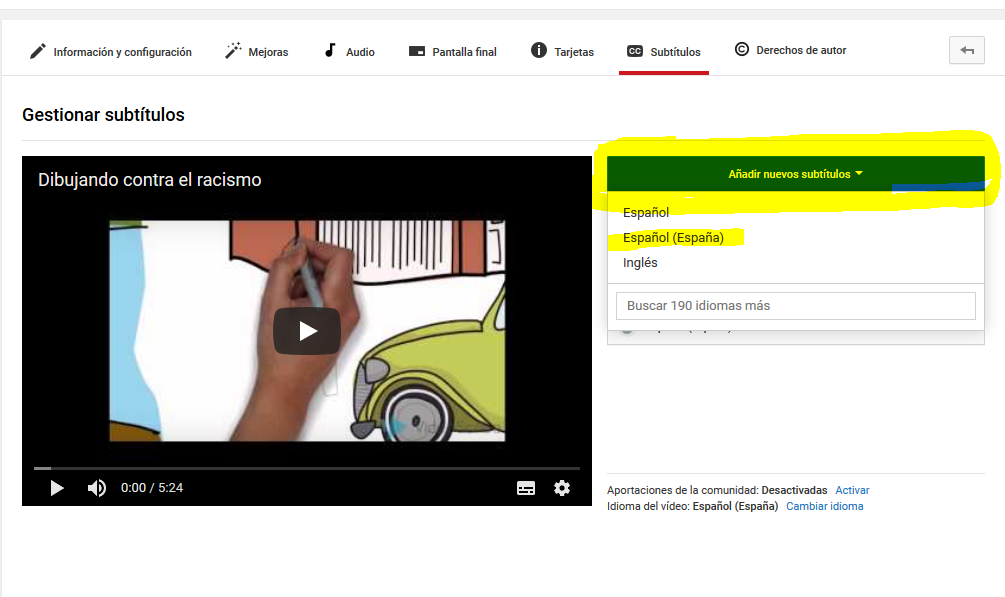
Task: Mute the video with speaker icon
Action: coord(96,488)
